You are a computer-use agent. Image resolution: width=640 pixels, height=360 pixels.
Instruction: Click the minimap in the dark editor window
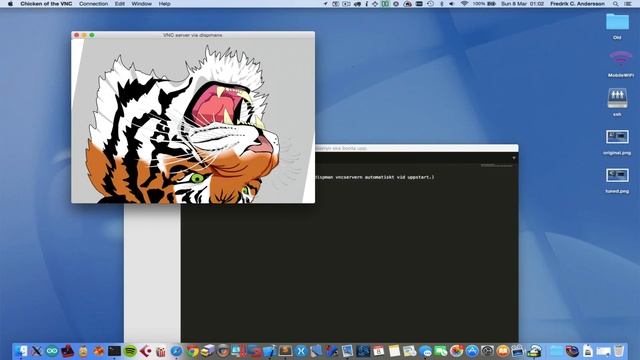coord(496,165)
